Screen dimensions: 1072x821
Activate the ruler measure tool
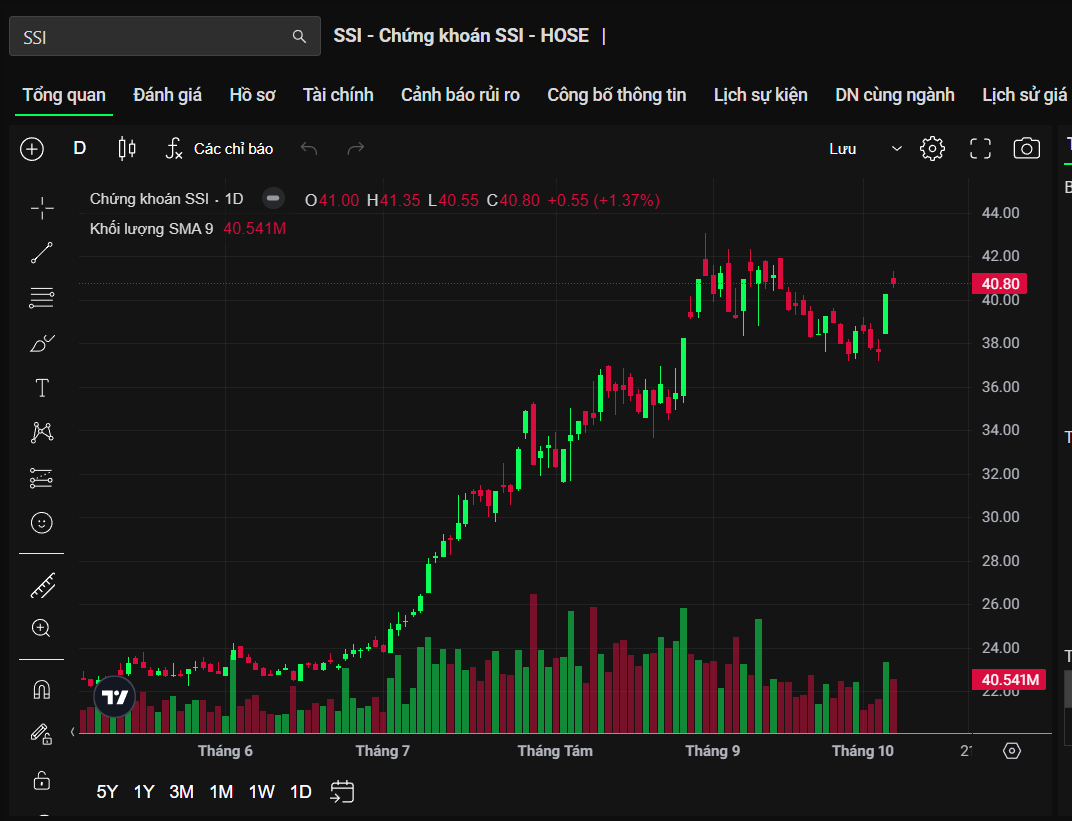42,586
